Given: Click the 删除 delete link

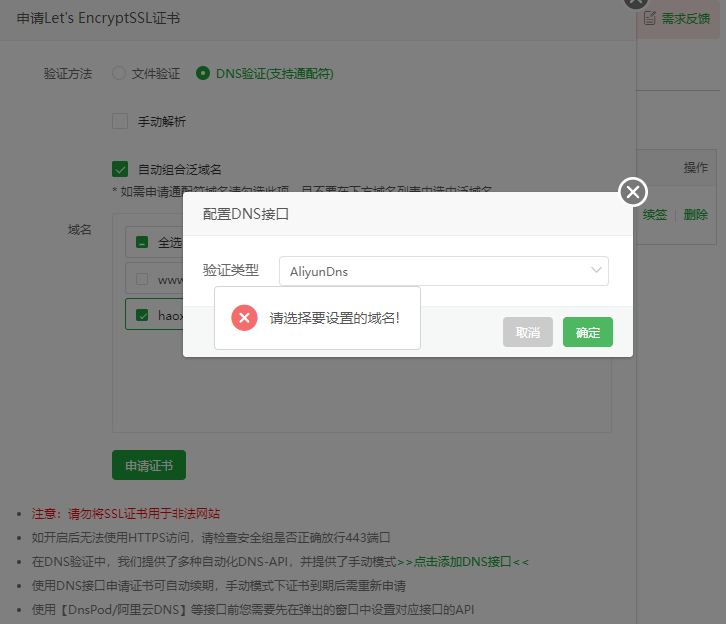Looking at the screenshot, I should coord(695,215).
